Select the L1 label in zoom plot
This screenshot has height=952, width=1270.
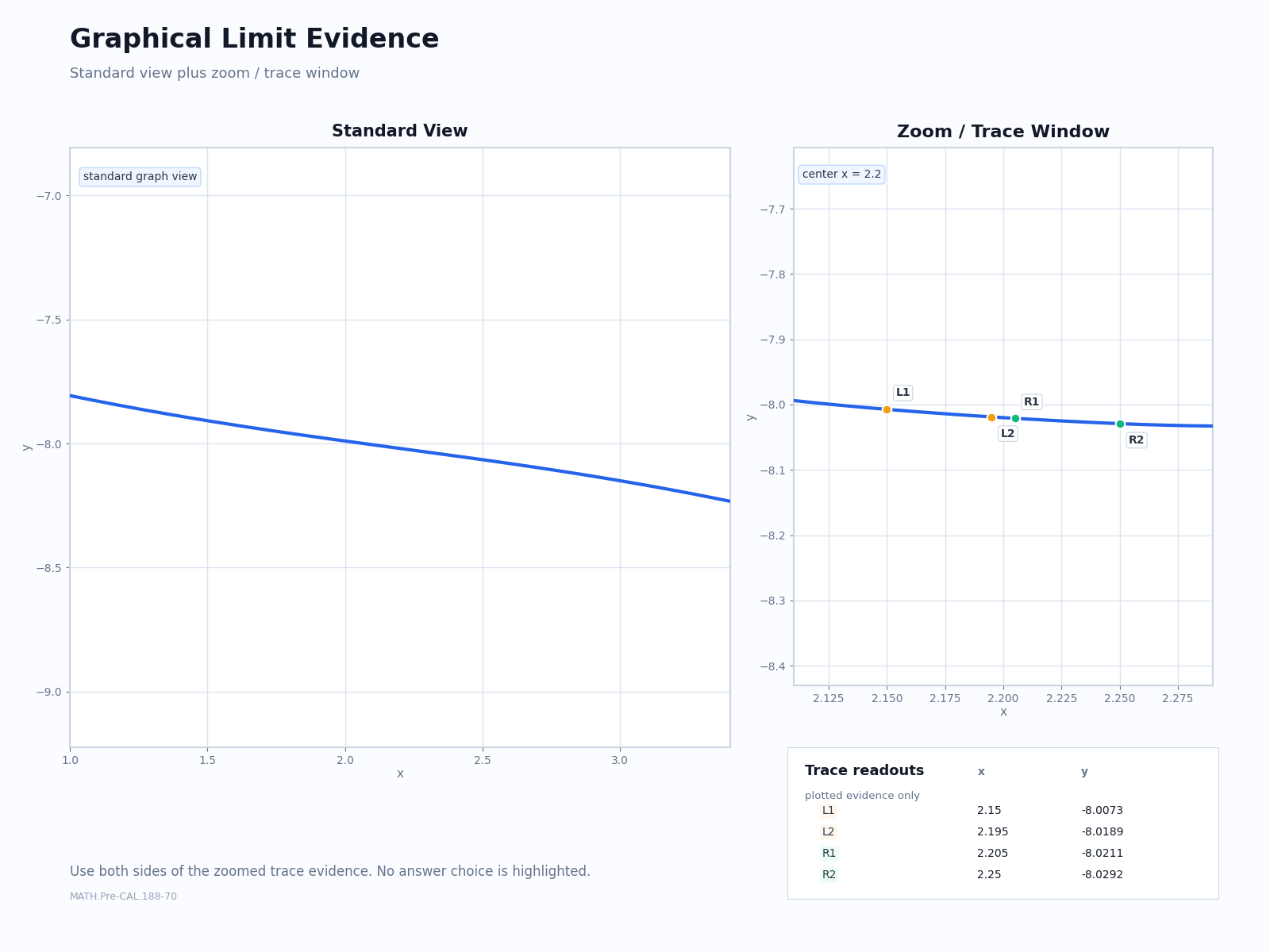click(x=902, y=393)
